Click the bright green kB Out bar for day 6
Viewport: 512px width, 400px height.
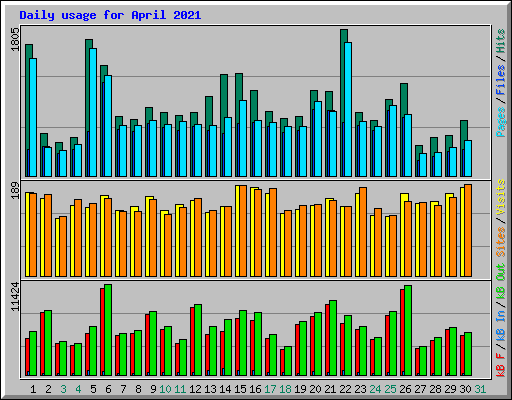pos(108,330)
